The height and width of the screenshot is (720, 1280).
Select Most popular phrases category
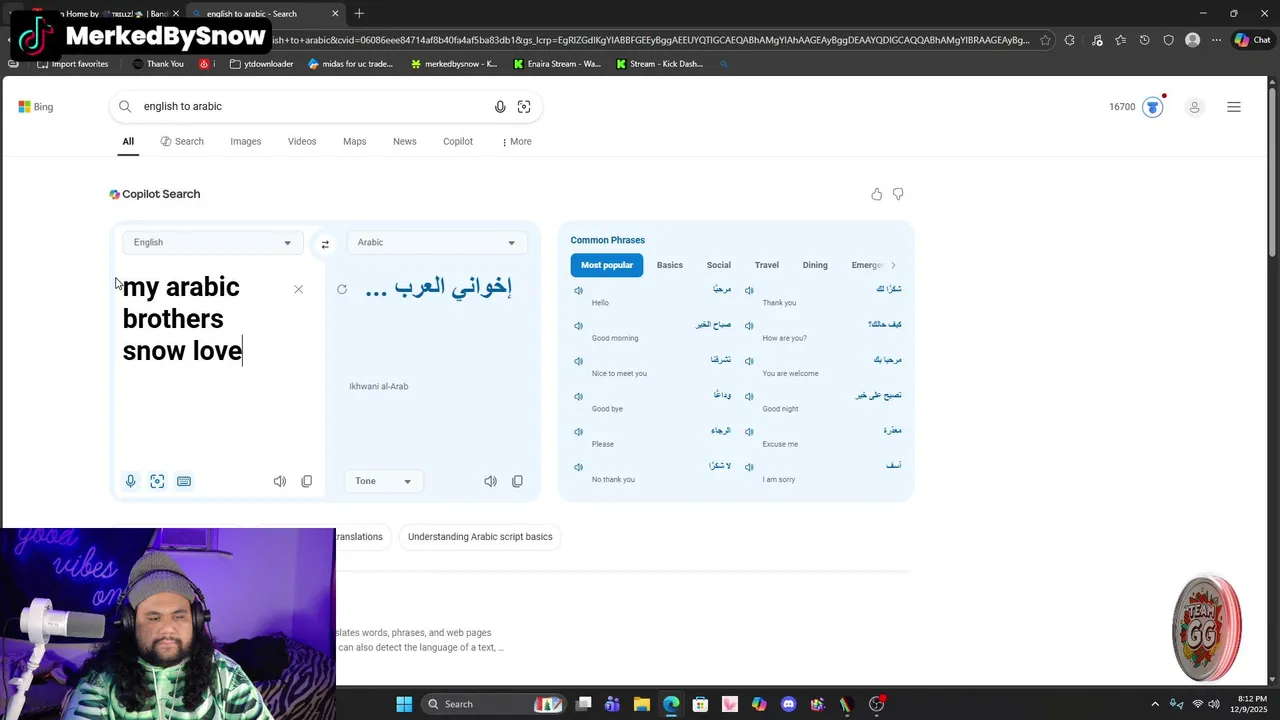click(x=607, y=265)
